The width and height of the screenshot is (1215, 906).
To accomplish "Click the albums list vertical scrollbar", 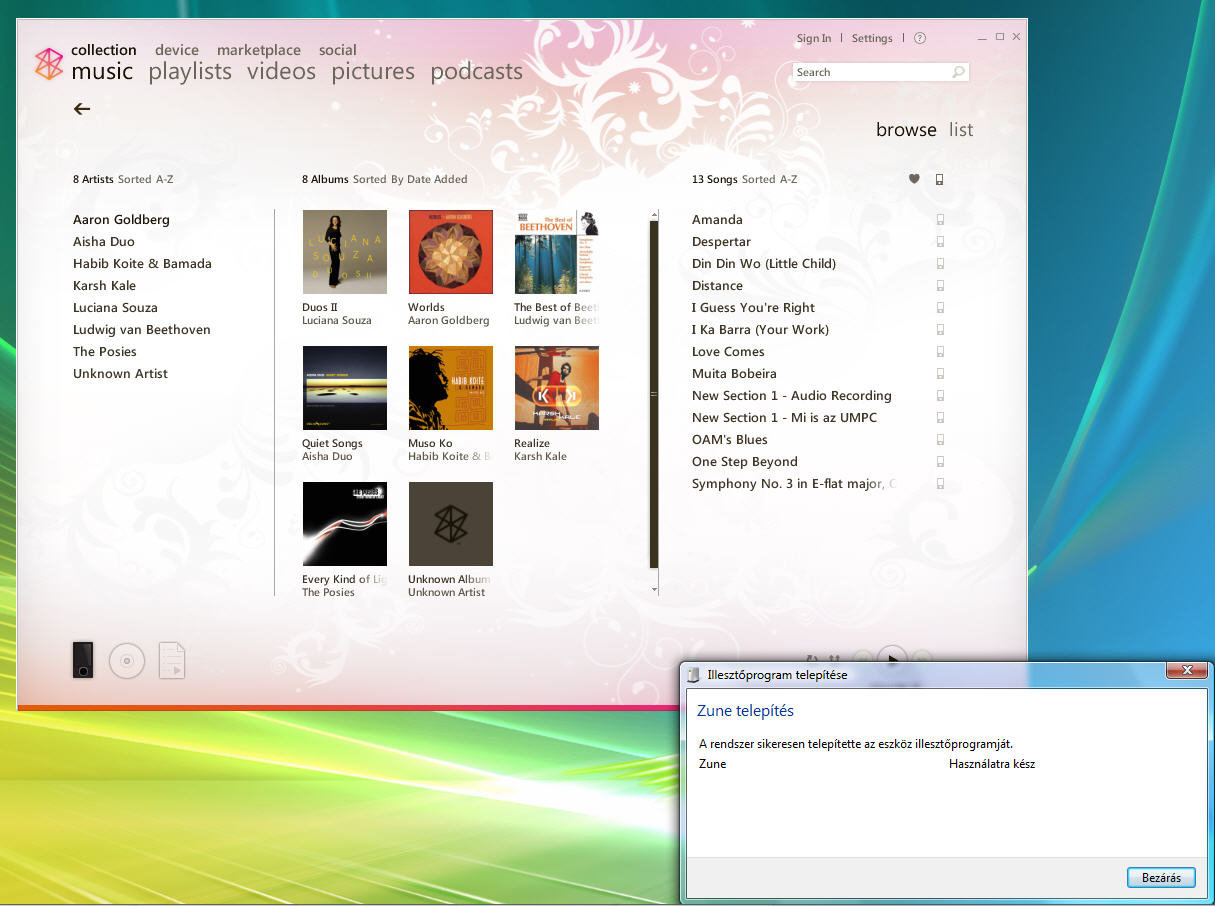I will point(654,400).
